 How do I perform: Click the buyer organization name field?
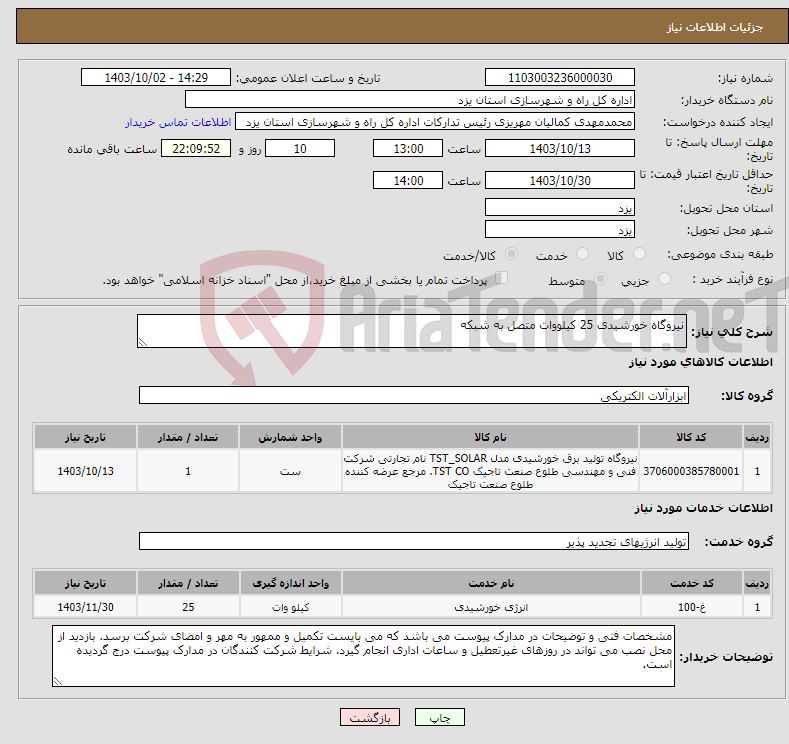pyautogui.click(x=410, y=100)
